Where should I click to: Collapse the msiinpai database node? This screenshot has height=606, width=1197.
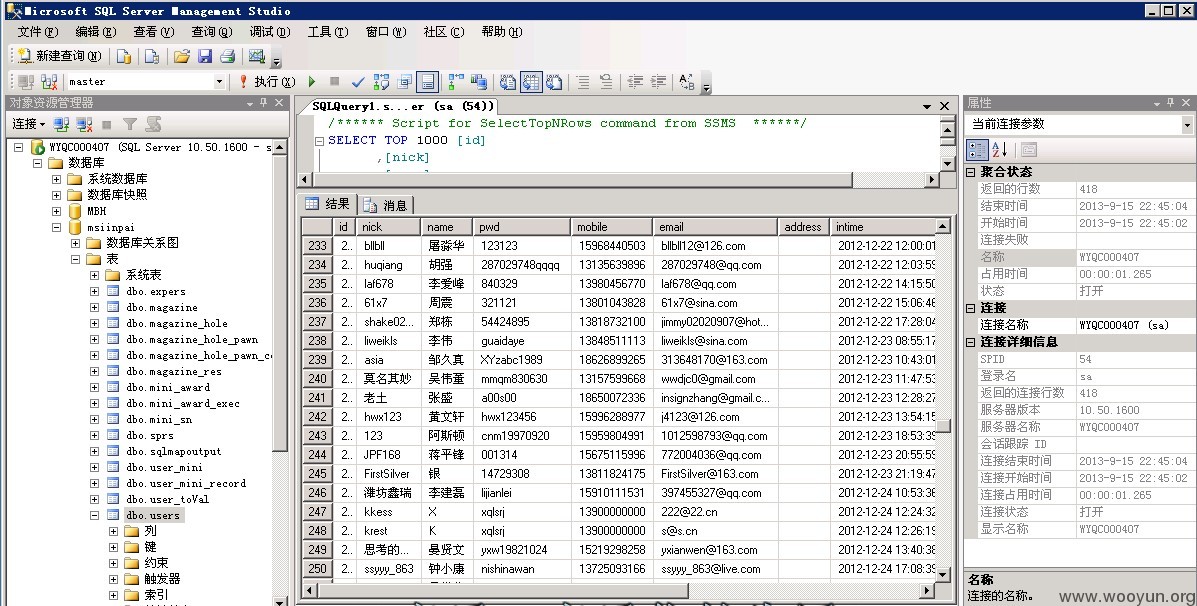pos(56,227)
